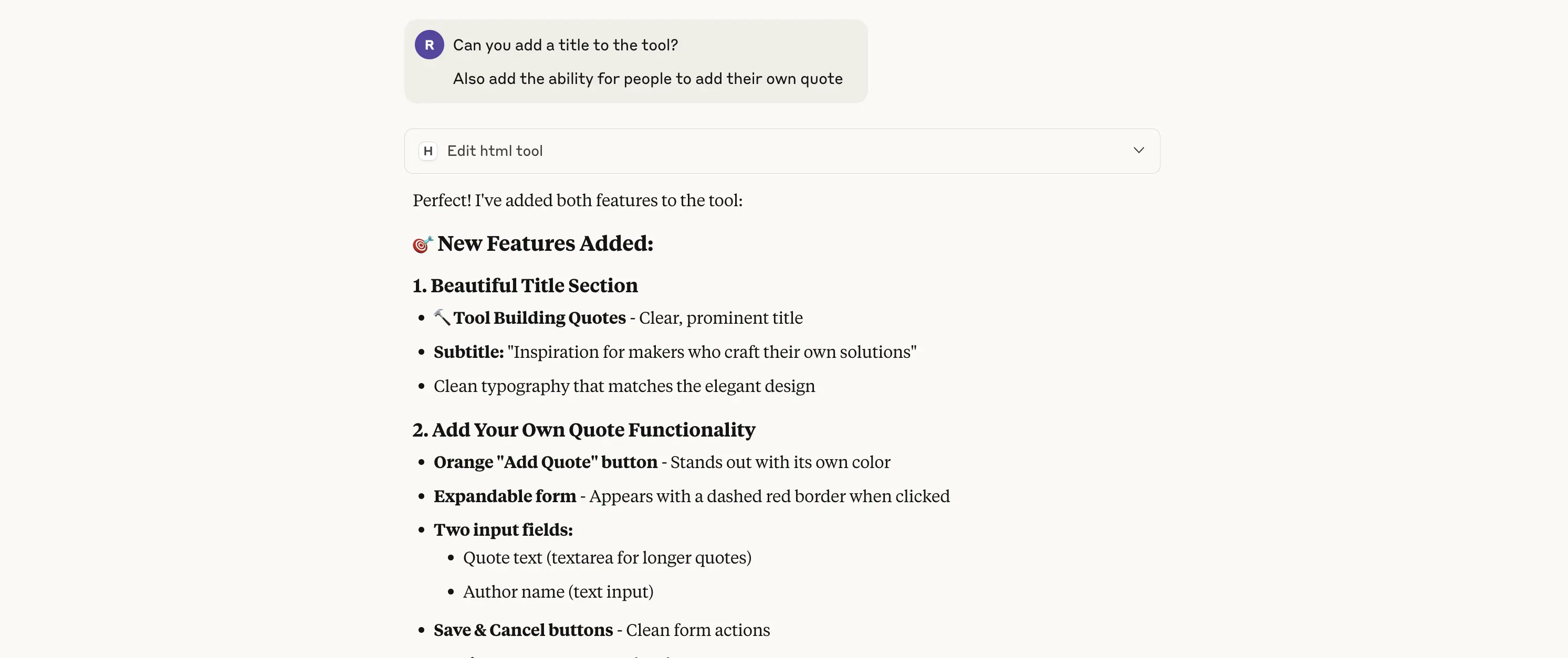Click the "Author name (text input)" sub-bullet

(x=558, y=592)
